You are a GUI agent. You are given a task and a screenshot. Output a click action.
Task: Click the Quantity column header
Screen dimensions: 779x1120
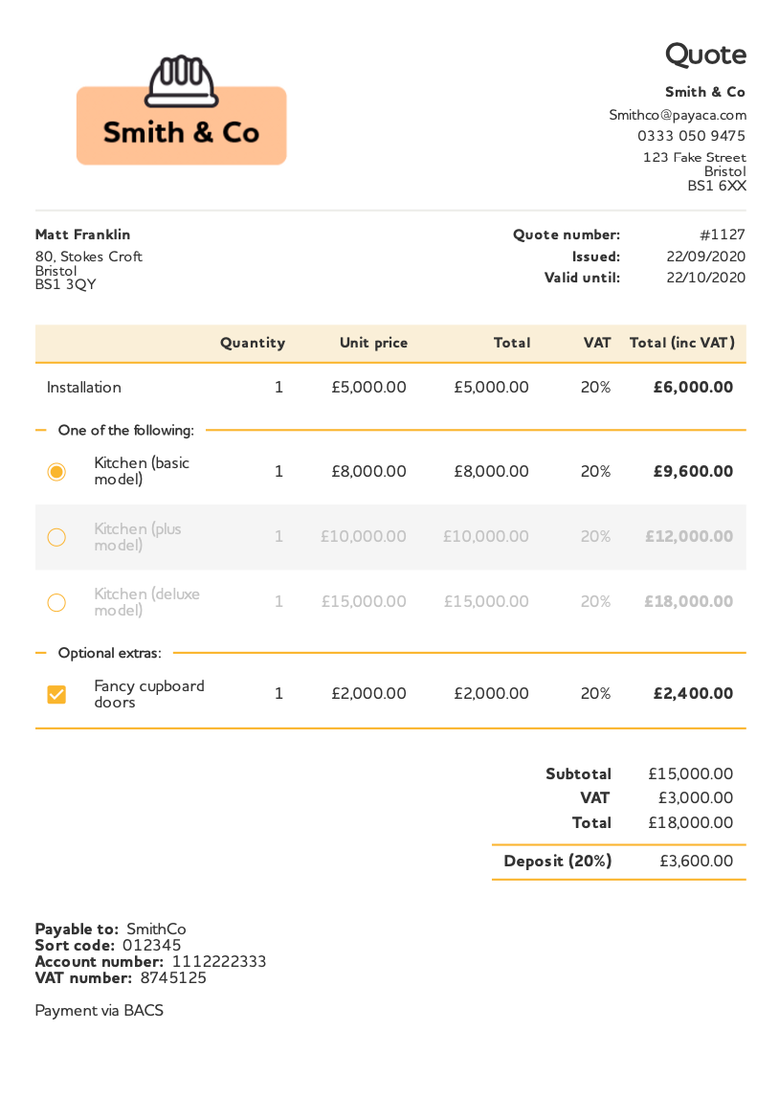coord(252,343)
